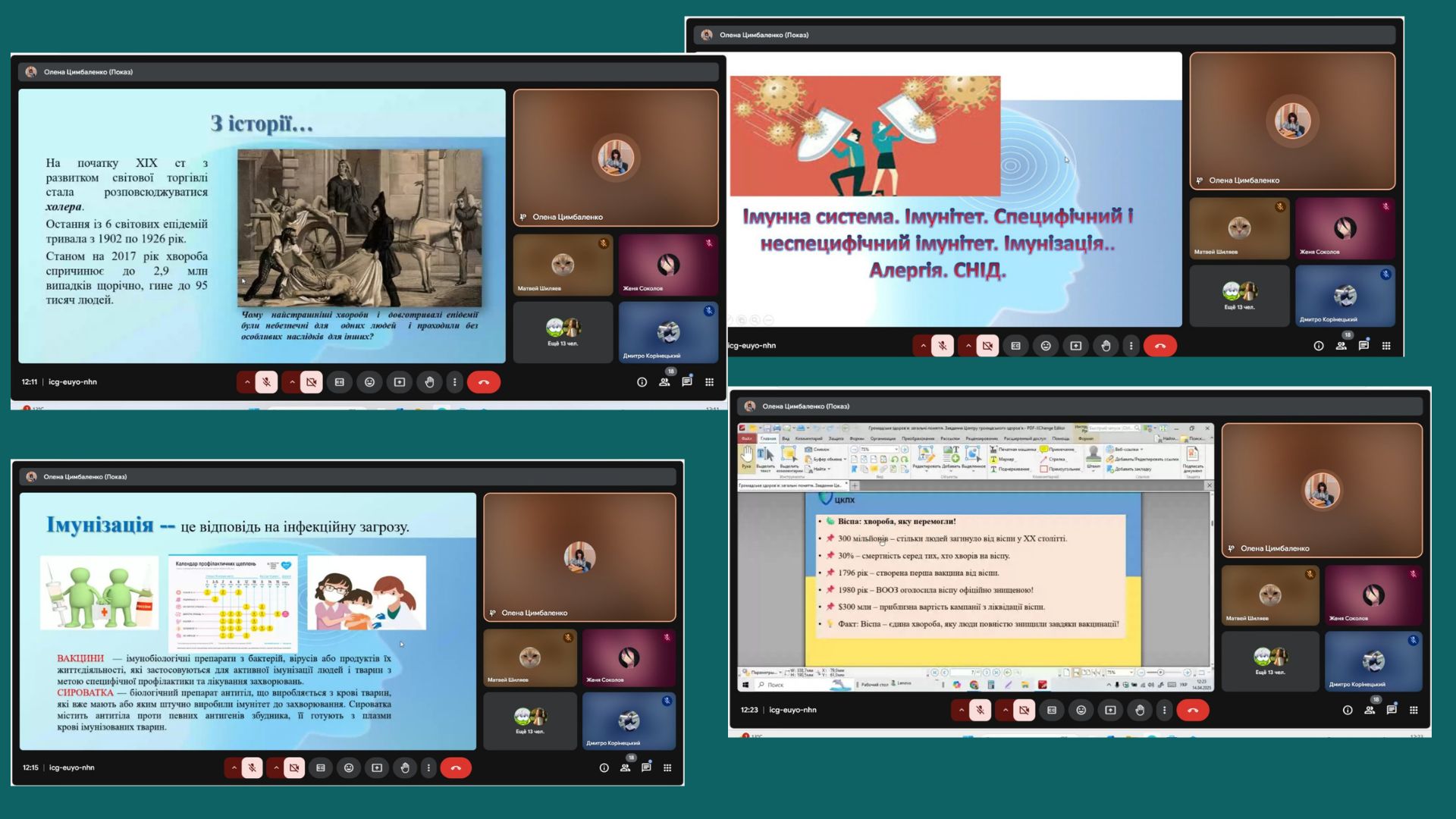Show meeting details in the 12:11 window
1456x819 pixels.
(642, 382)
